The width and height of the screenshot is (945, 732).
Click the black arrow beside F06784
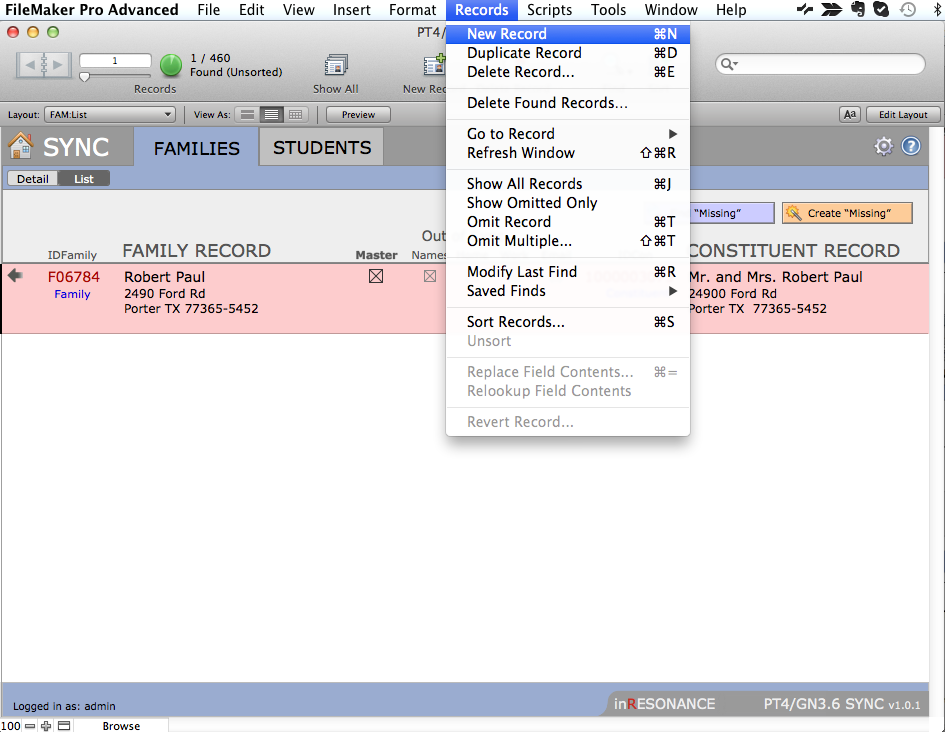(x=15, y=276)
